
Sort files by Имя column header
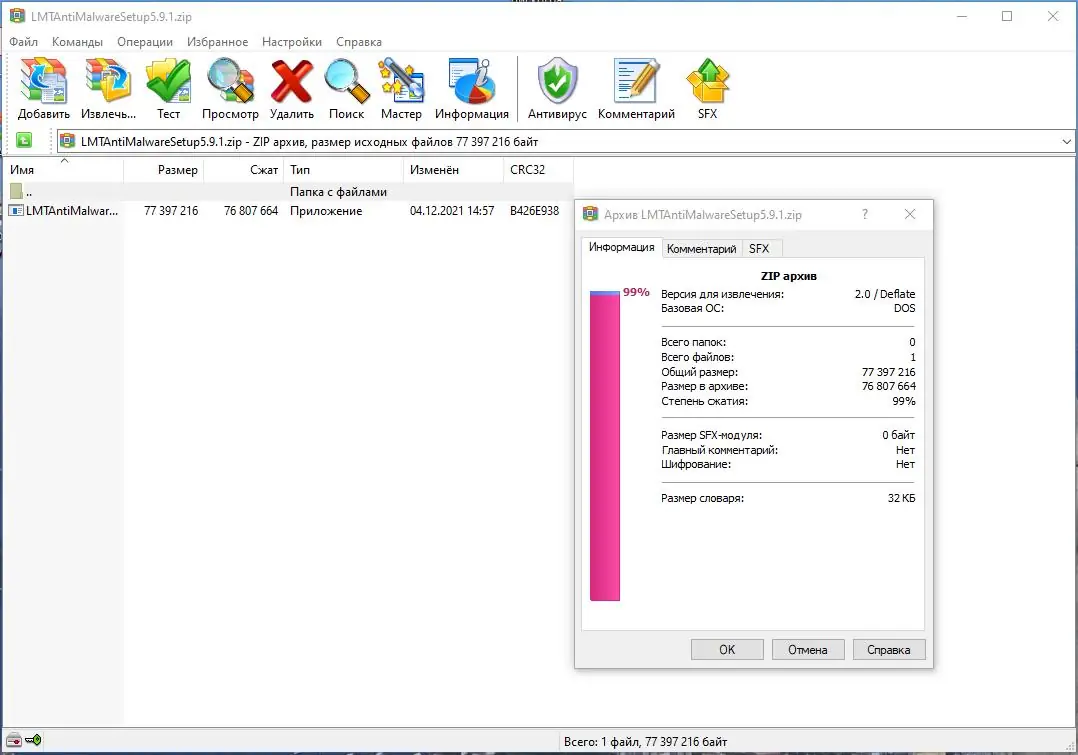63,170
